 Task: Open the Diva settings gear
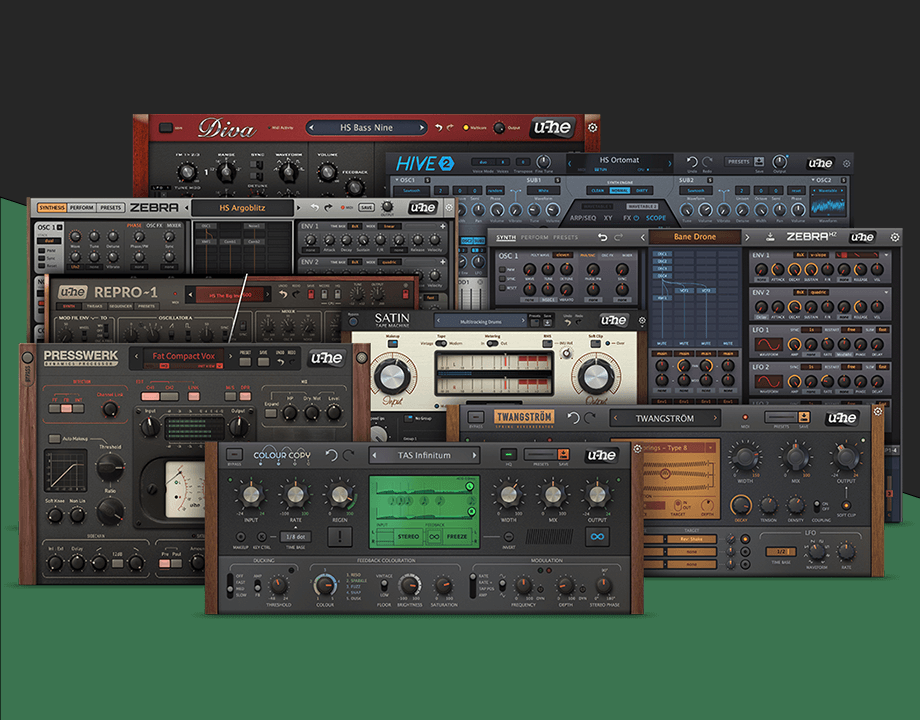coord(593,127)
